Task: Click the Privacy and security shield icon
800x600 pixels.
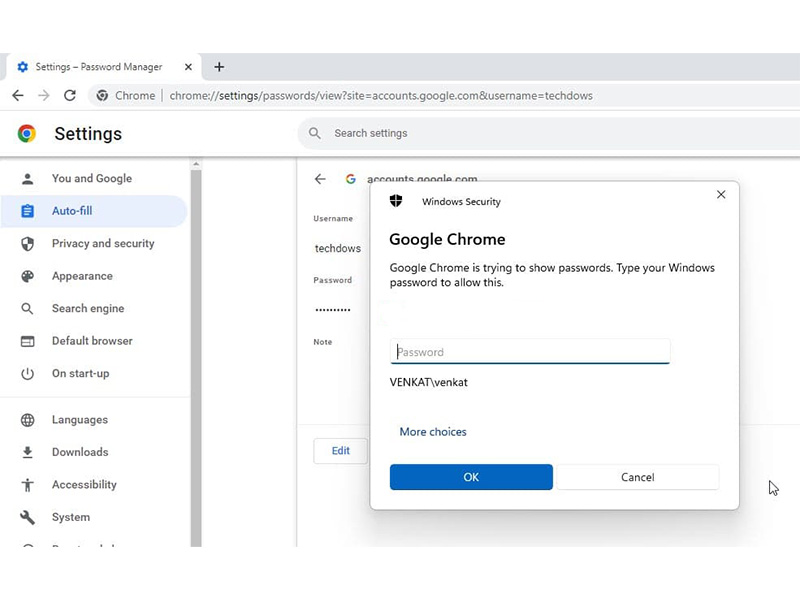Action: (x=28, y=244)
